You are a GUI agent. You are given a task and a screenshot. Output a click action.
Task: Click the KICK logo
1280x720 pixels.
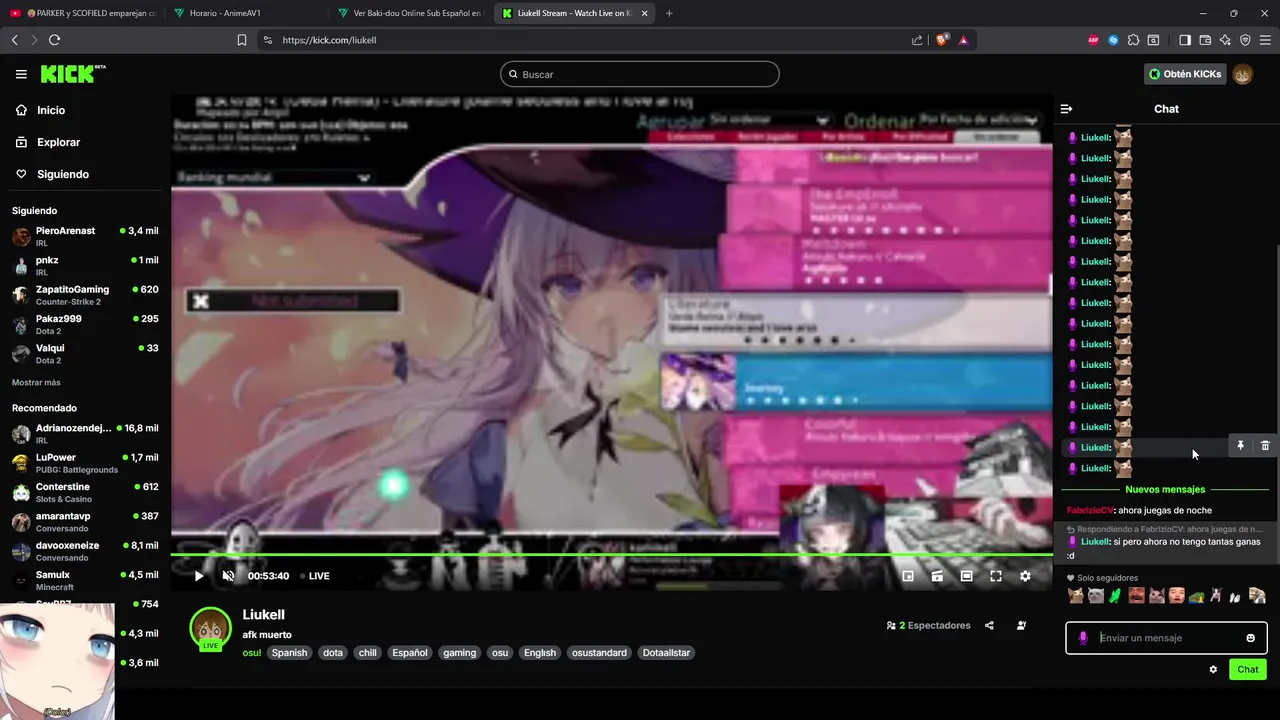pos(72,74)
